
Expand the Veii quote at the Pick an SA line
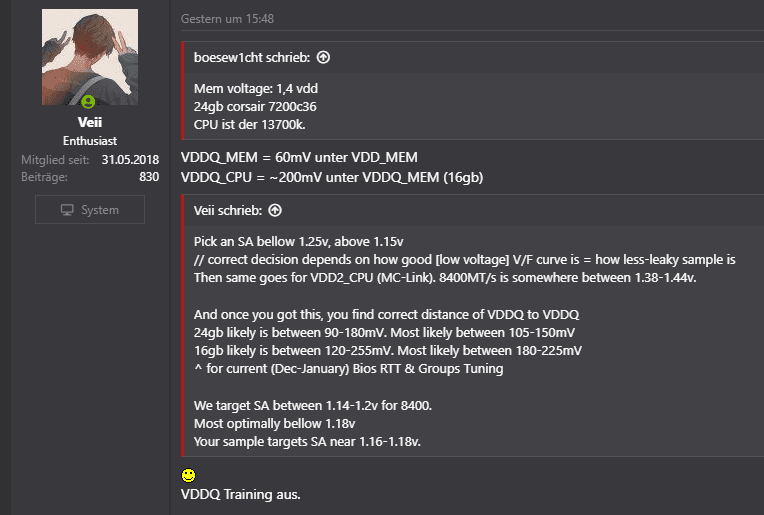(298, 241)
